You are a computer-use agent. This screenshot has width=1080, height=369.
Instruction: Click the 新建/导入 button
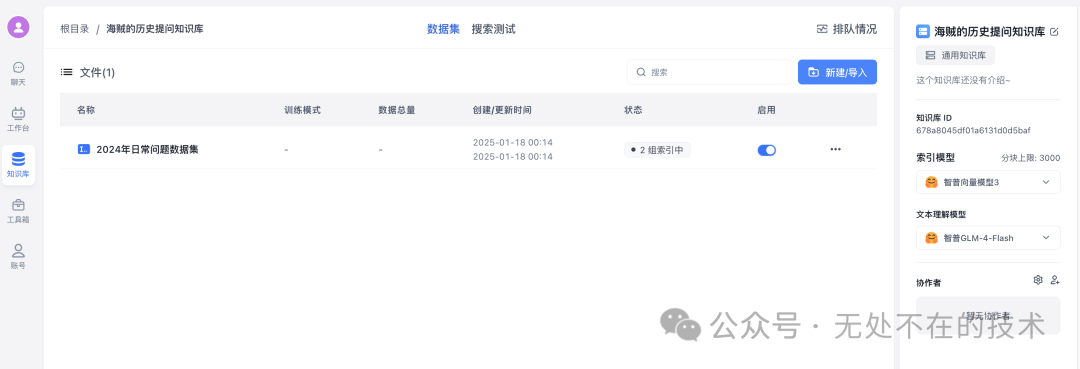(x=837, y=72)
